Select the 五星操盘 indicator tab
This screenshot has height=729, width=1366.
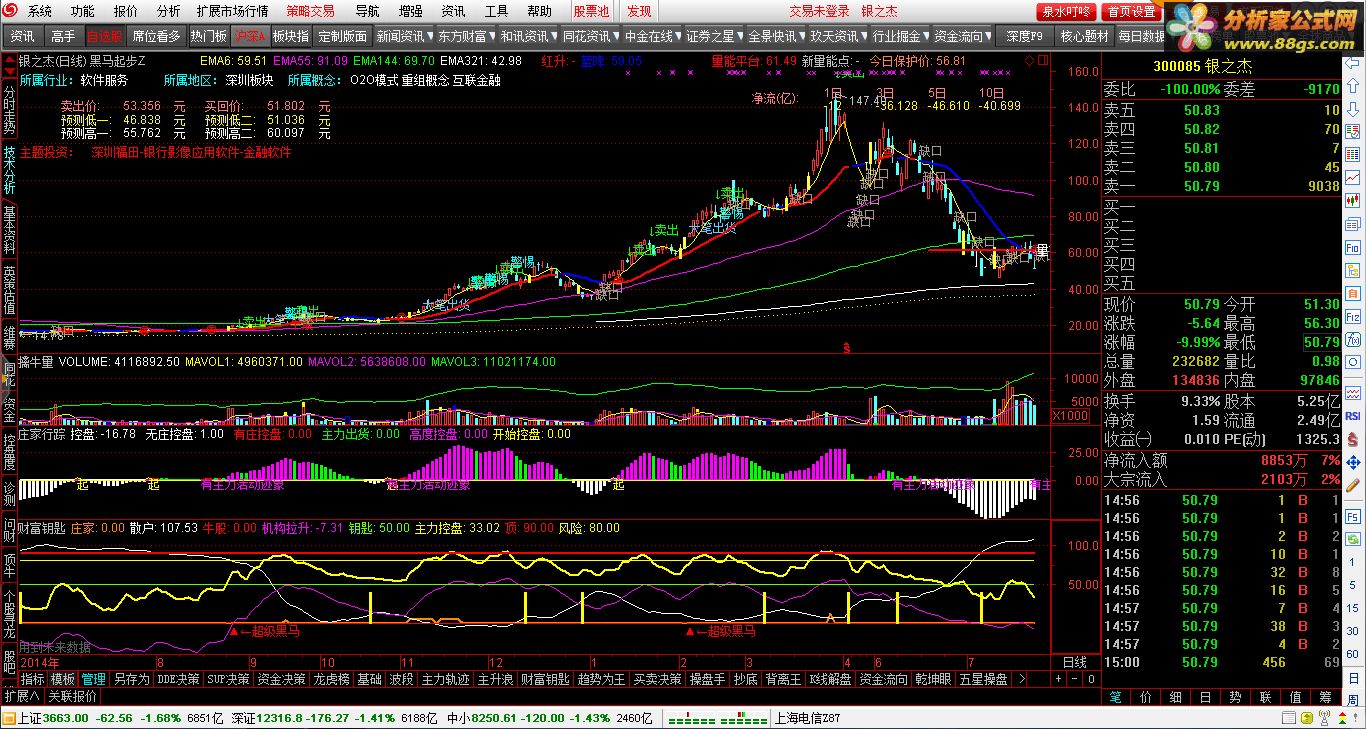tap(984, 679)
